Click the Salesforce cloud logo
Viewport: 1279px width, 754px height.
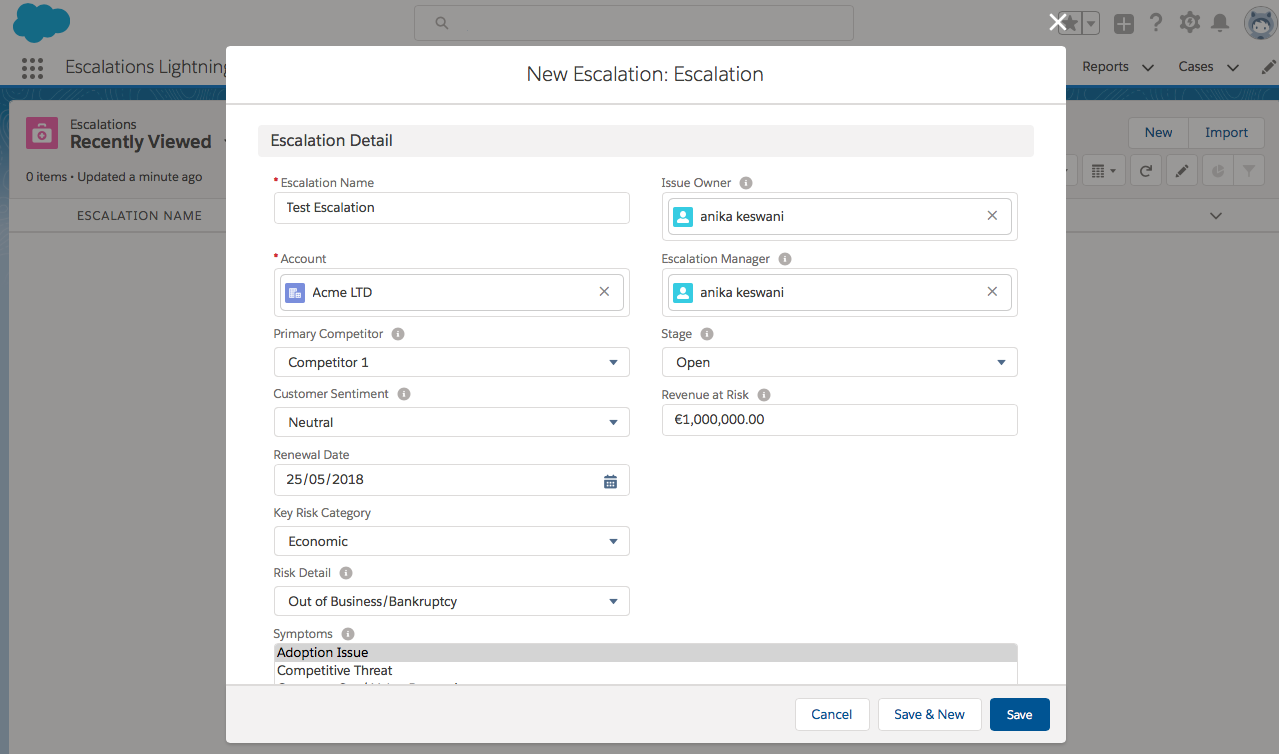tap(40, 22)
